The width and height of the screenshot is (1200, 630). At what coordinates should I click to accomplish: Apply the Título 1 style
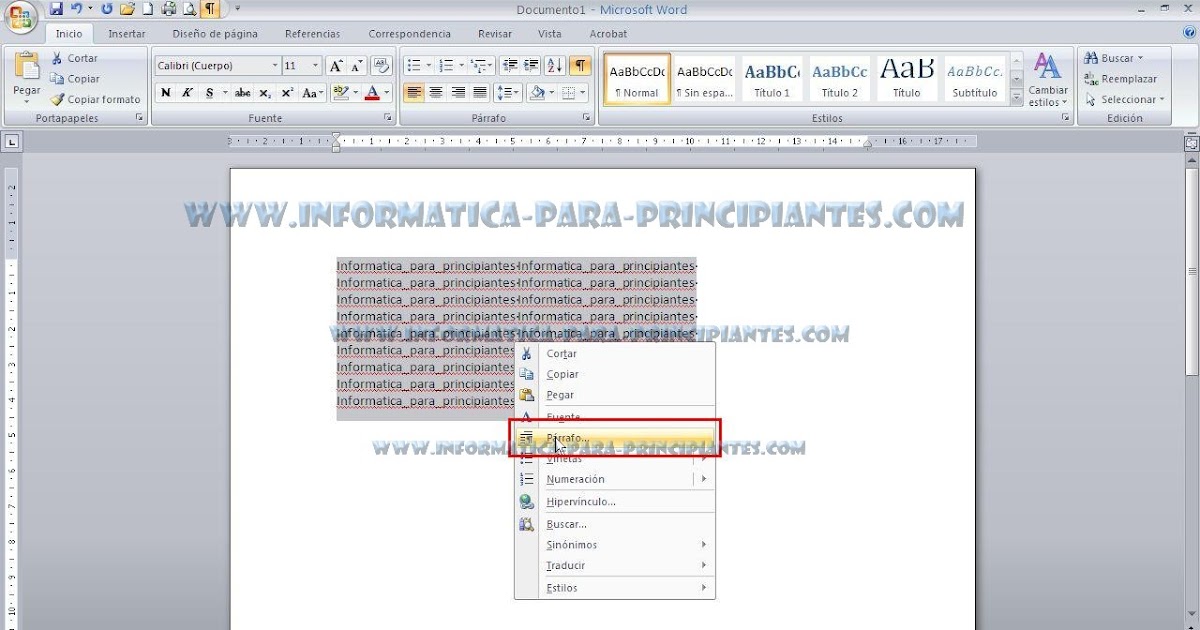point(771,78)
